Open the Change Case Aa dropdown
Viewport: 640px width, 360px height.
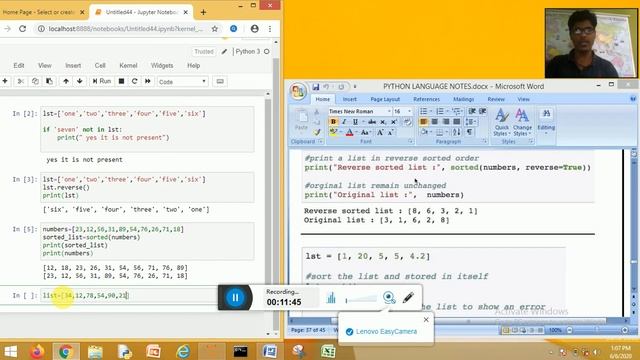(x=365, y=132)
